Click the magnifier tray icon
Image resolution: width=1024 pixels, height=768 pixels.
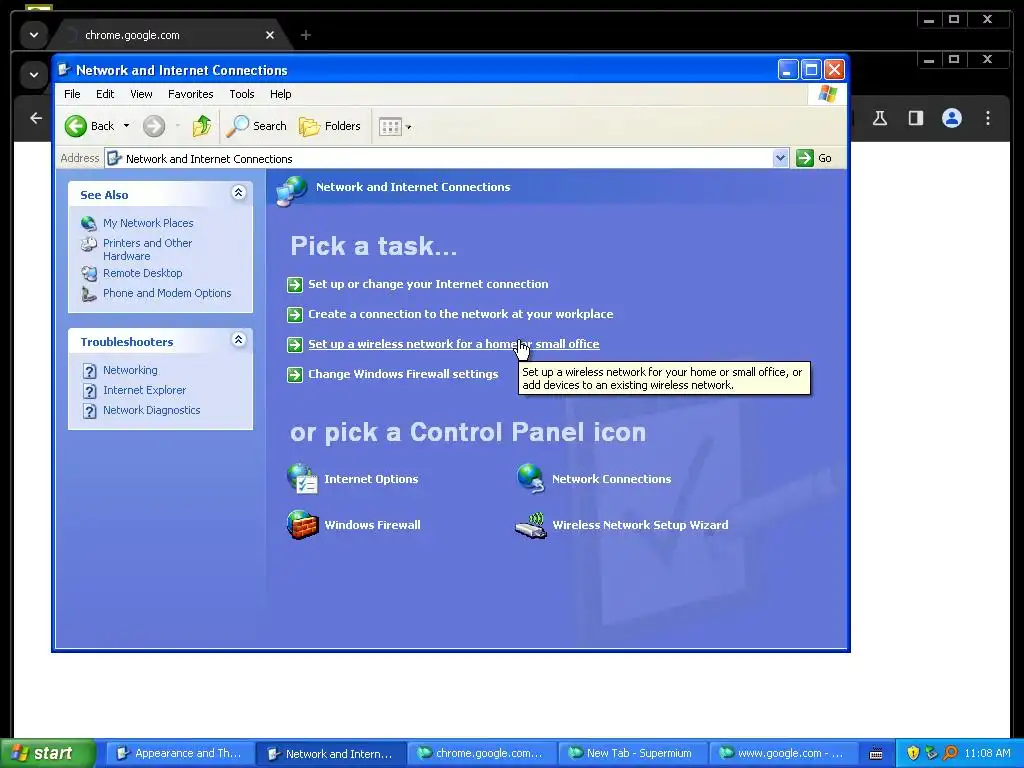[951, 753]
